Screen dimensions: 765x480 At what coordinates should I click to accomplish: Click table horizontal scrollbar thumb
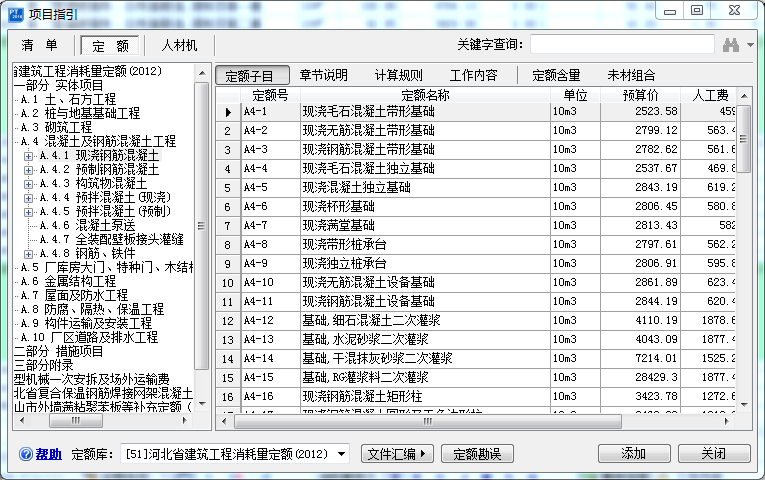coord(428,421)
